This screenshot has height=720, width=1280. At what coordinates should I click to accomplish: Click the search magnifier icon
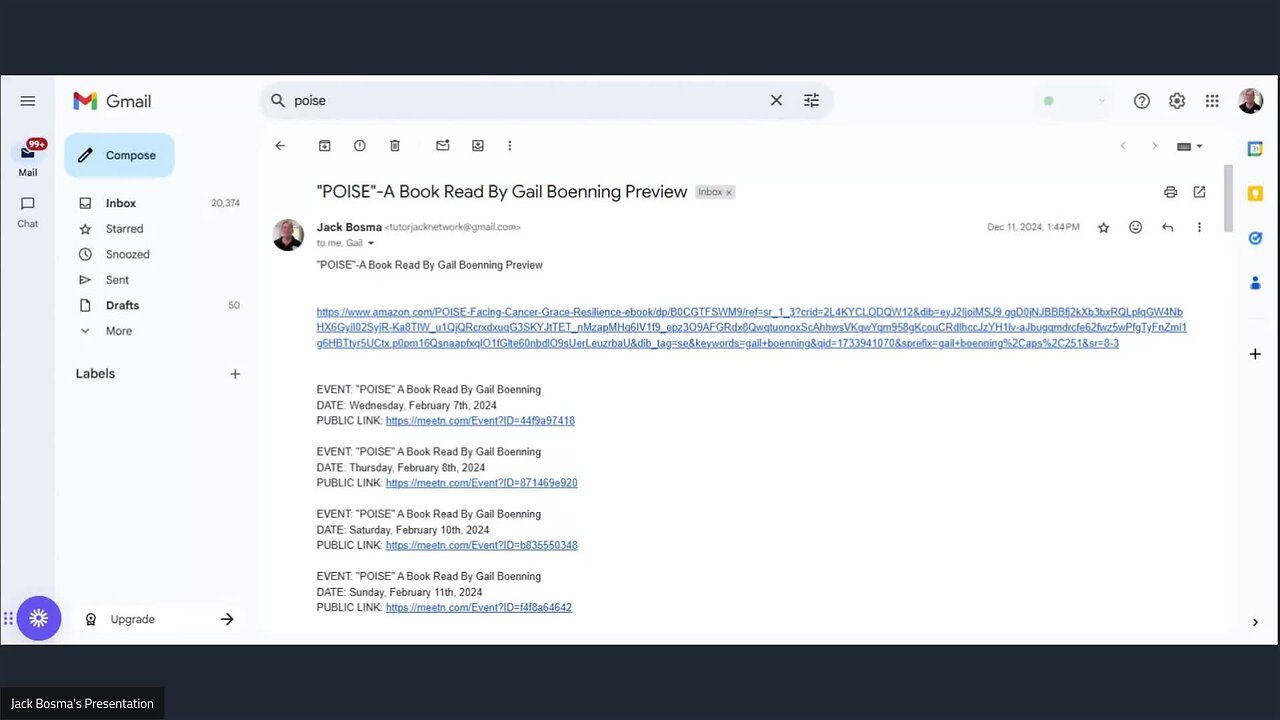coord(278,100)
